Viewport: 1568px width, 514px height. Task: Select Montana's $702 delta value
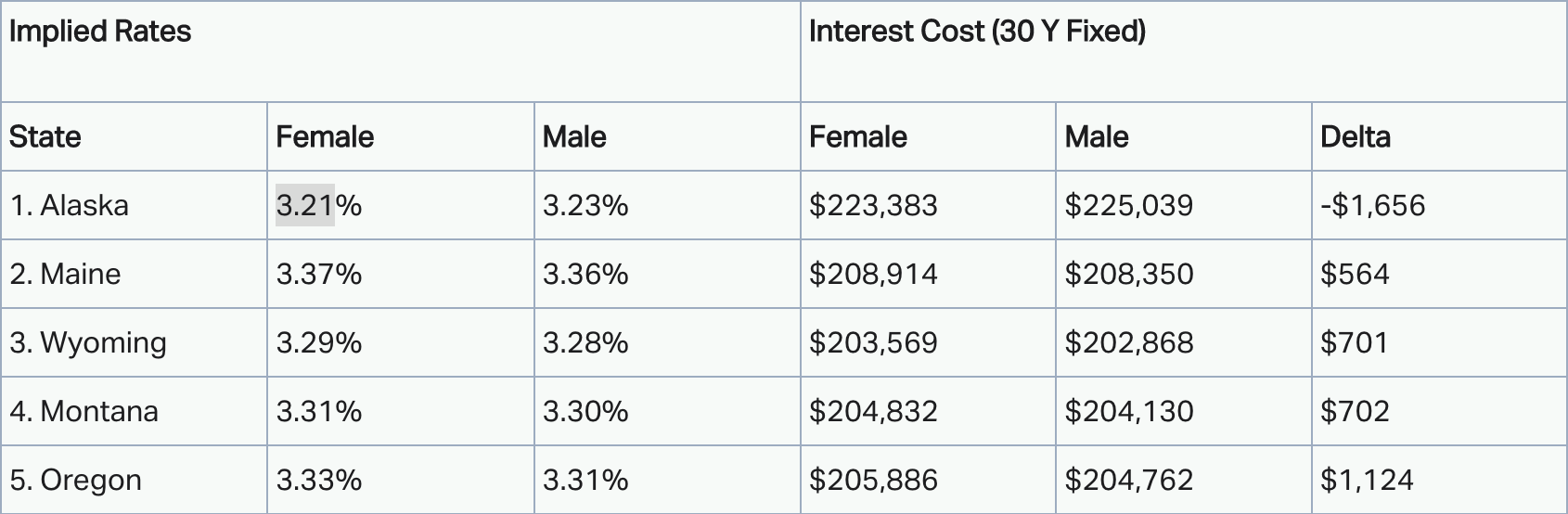point(1355,411)
